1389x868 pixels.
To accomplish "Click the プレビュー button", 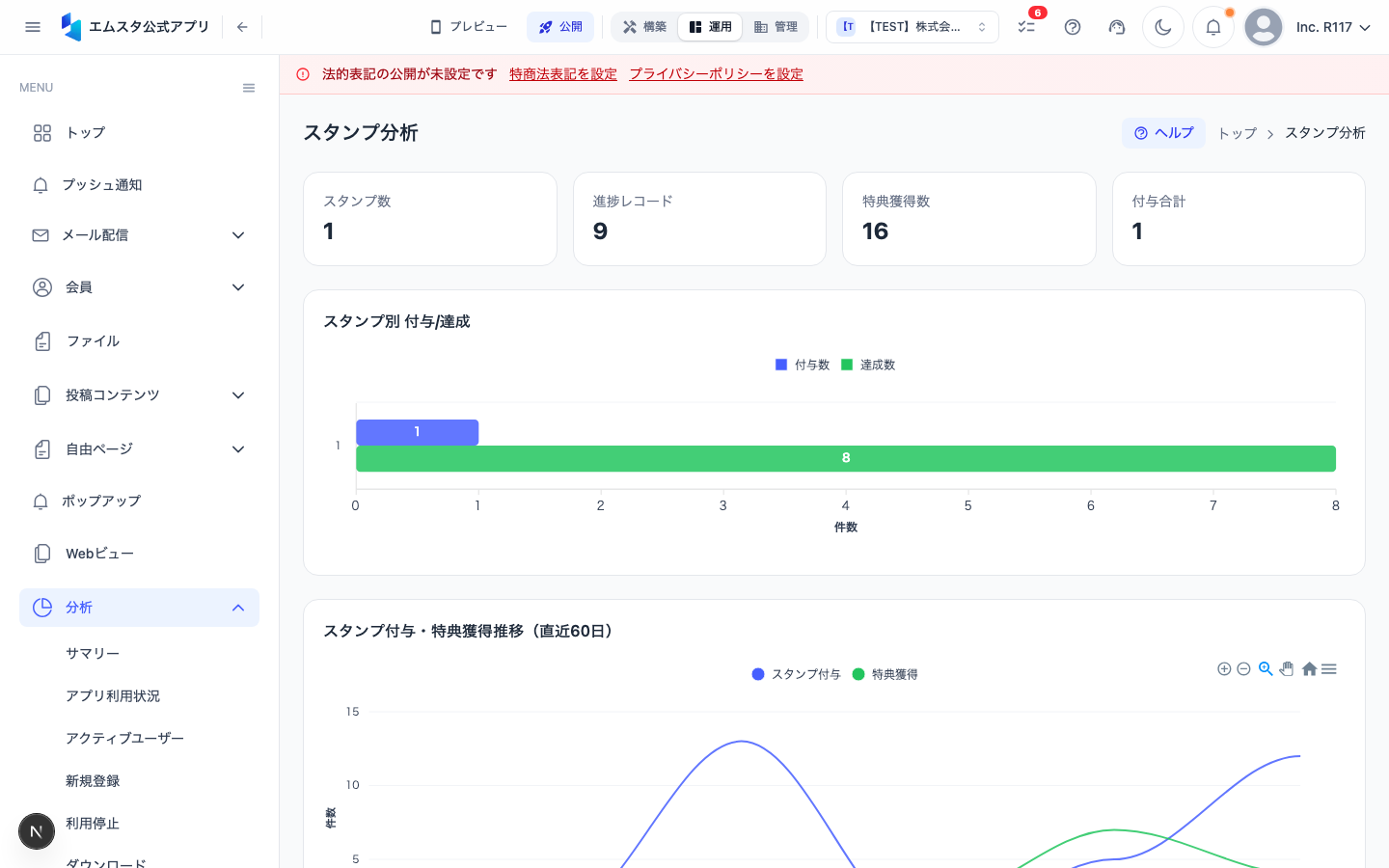I will pos(469,27).
